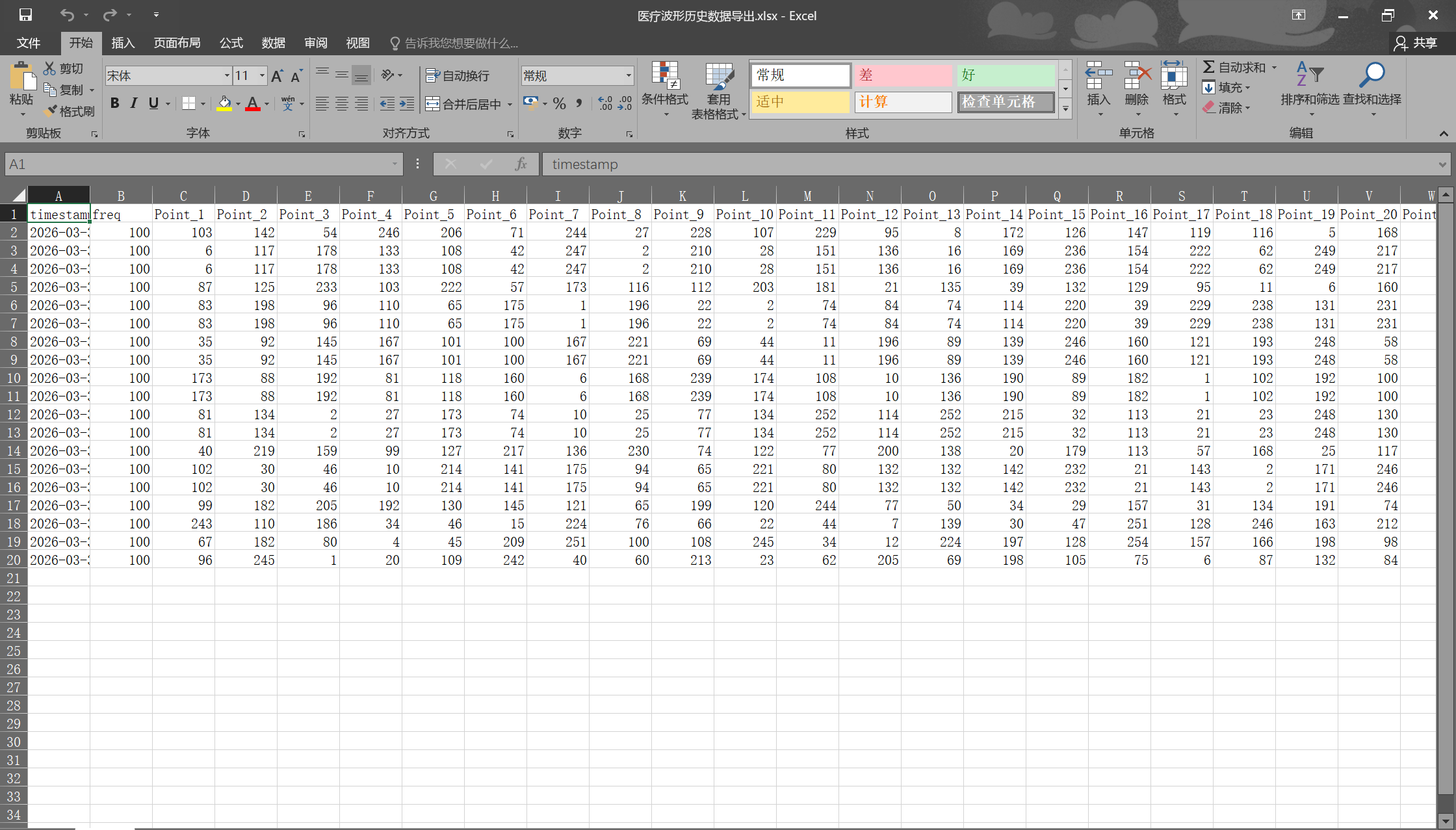The image size is (1456, 830).
Task: Switch to the 数据 data tab
Action: tap(273, 43)
